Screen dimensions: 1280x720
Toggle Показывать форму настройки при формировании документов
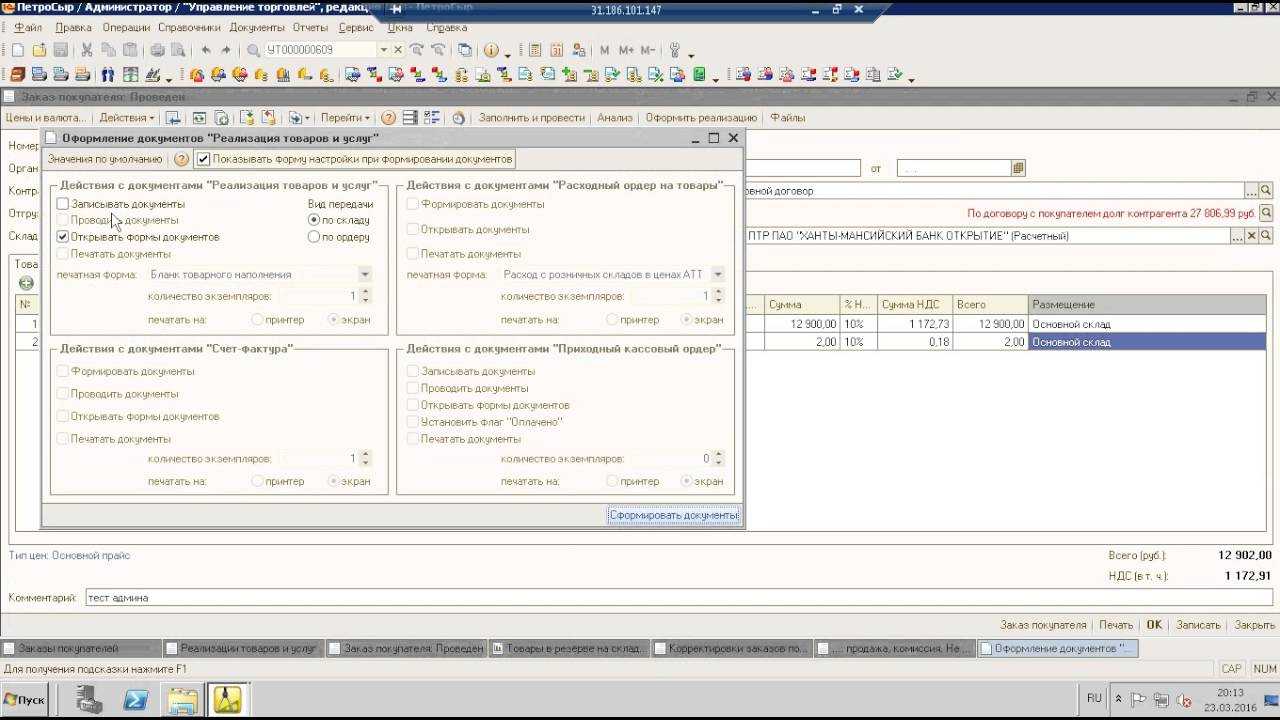[x=203, y=159]
